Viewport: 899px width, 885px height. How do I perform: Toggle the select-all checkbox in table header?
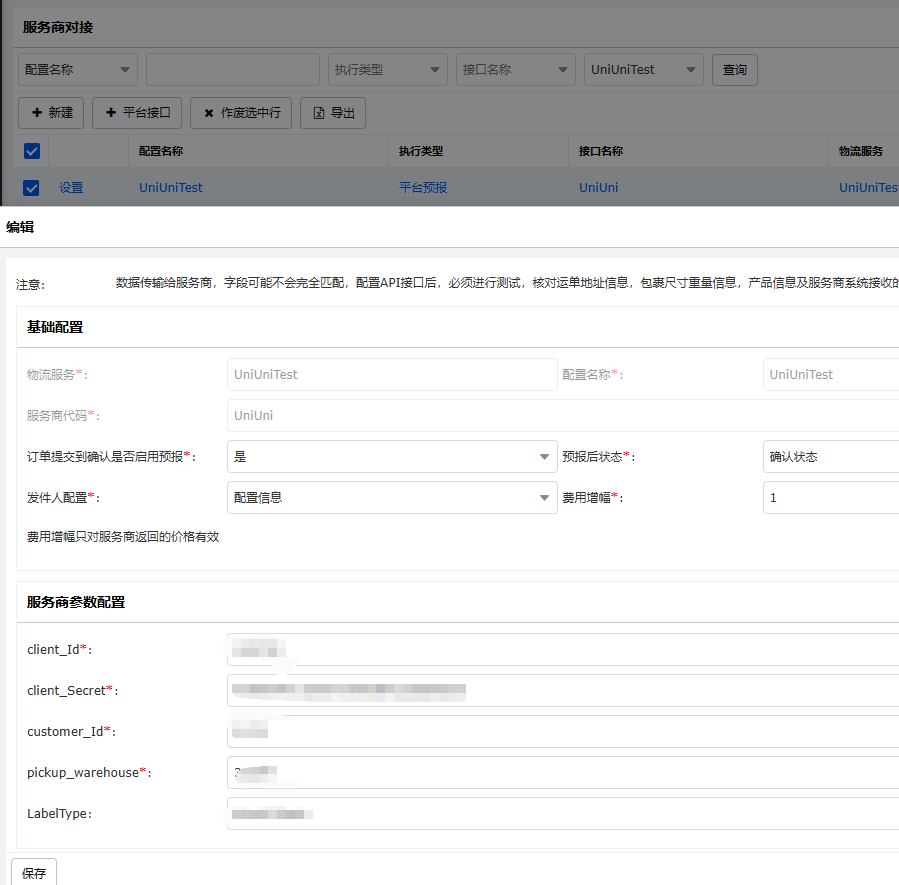click(32, 151)
